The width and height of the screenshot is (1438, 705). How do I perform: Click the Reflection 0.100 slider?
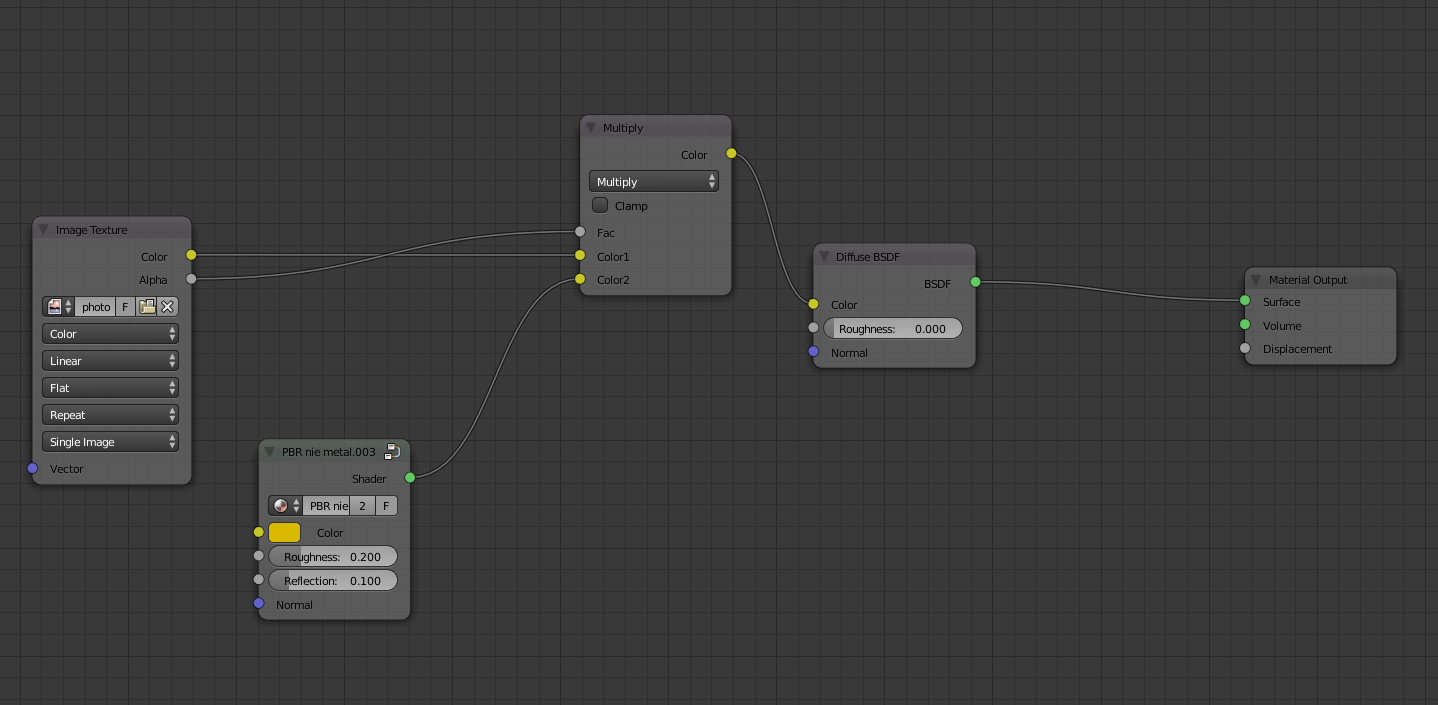pos(333,580)
